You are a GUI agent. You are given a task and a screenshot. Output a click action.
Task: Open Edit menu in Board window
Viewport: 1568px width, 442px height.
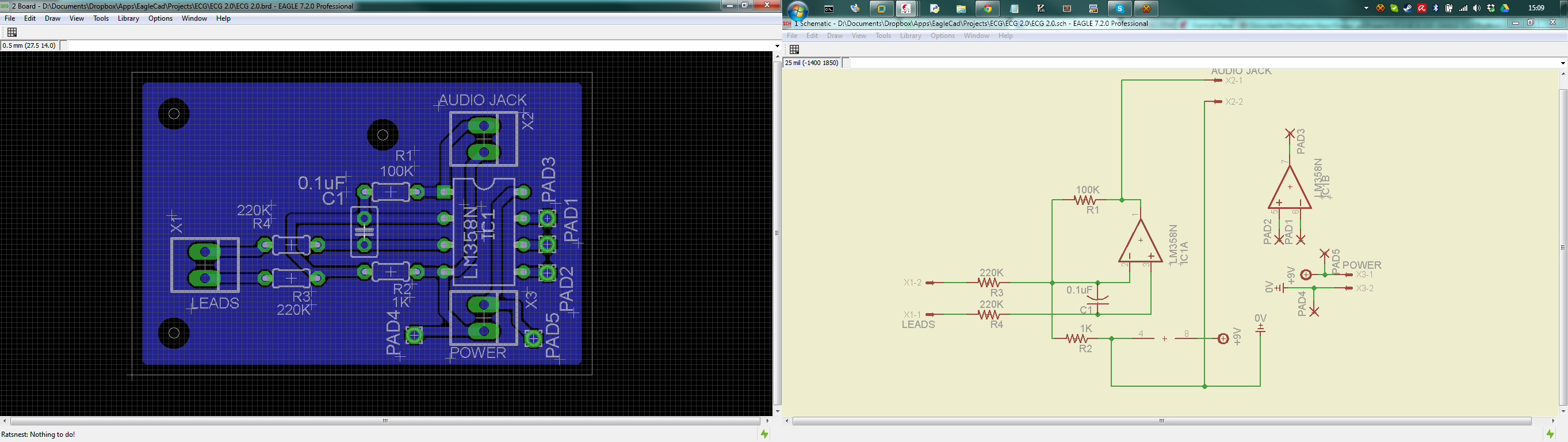point(30,18)
